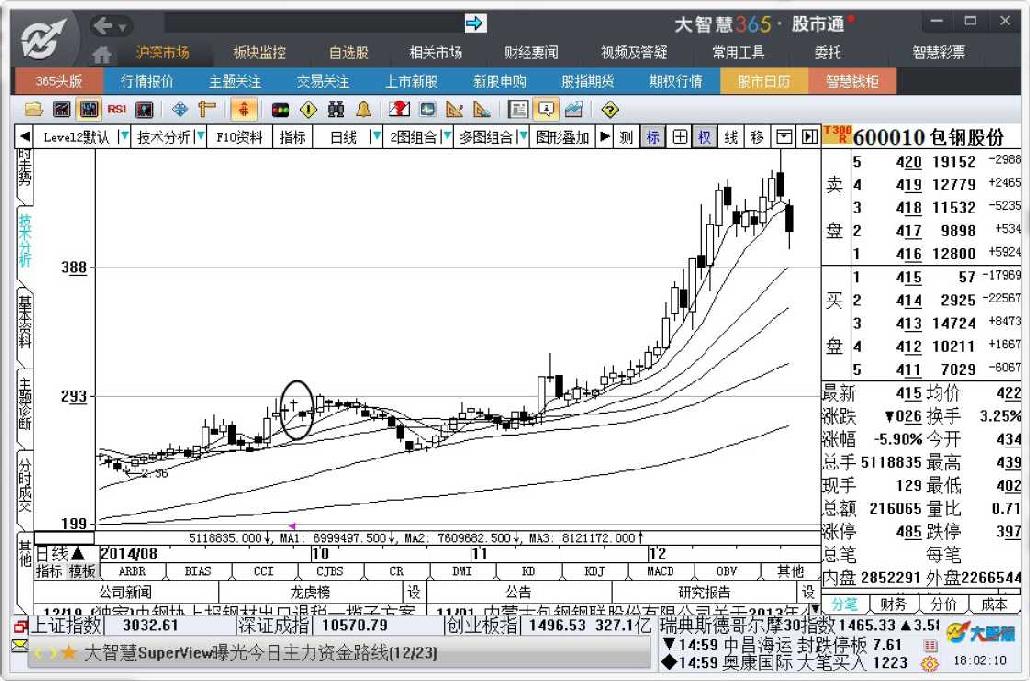Click the home icon near the logo
The image size is (1030, 681).
(101, 54)
